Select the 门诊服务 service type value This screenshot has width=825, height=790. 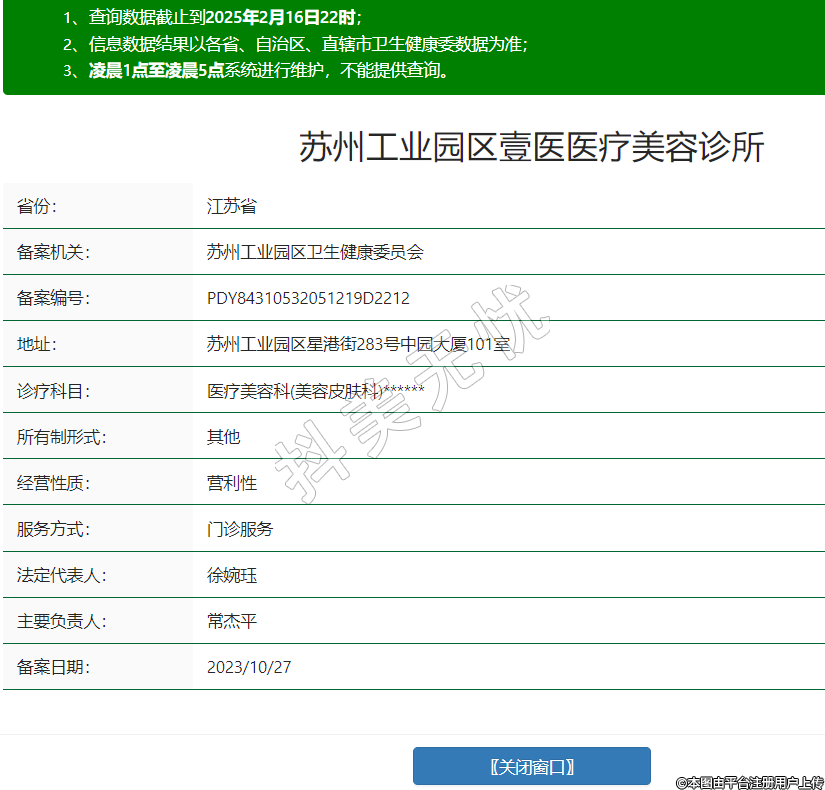240,529
